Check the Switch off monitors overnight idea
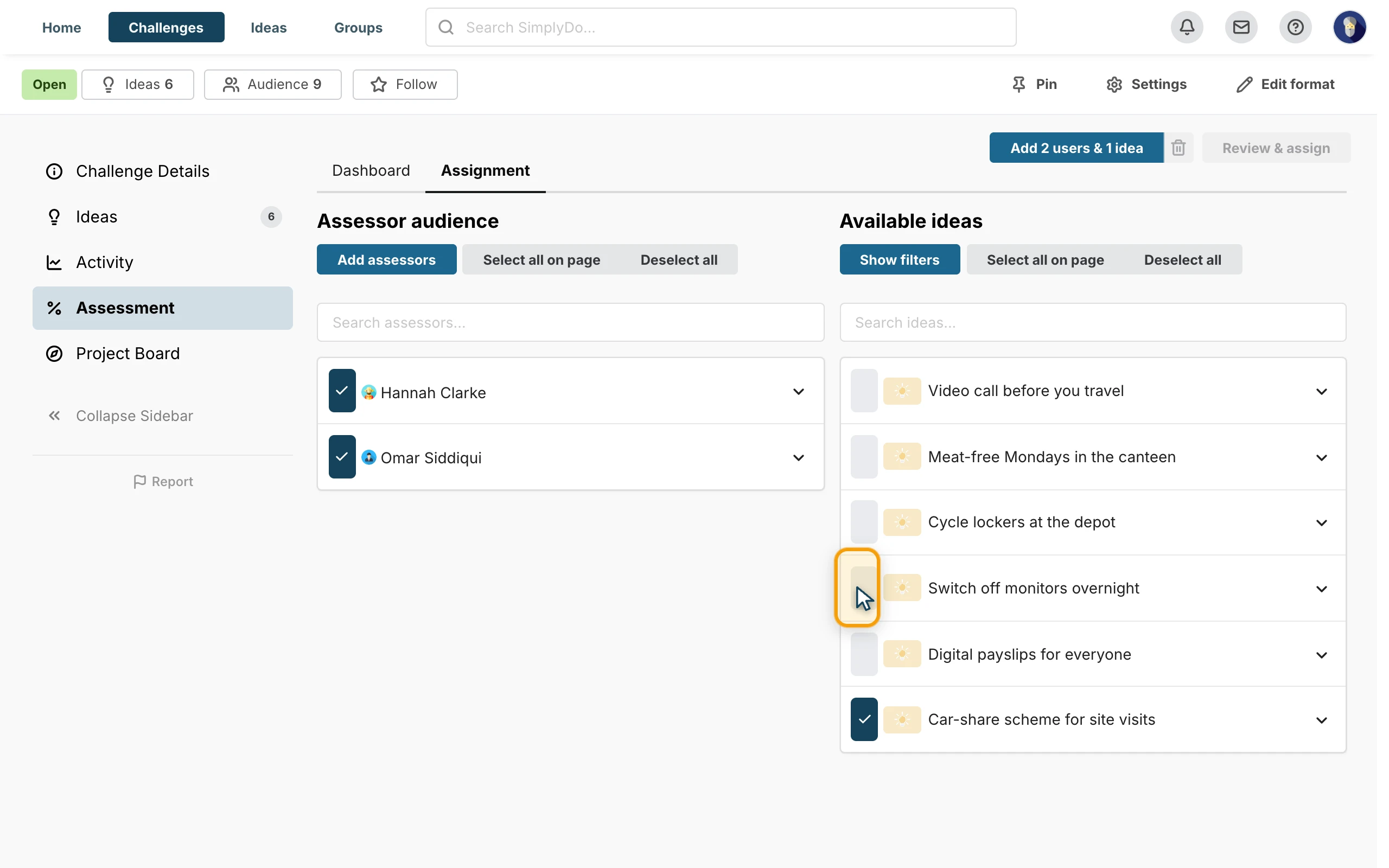This screenshot has height=868, width=1389. 864,588
